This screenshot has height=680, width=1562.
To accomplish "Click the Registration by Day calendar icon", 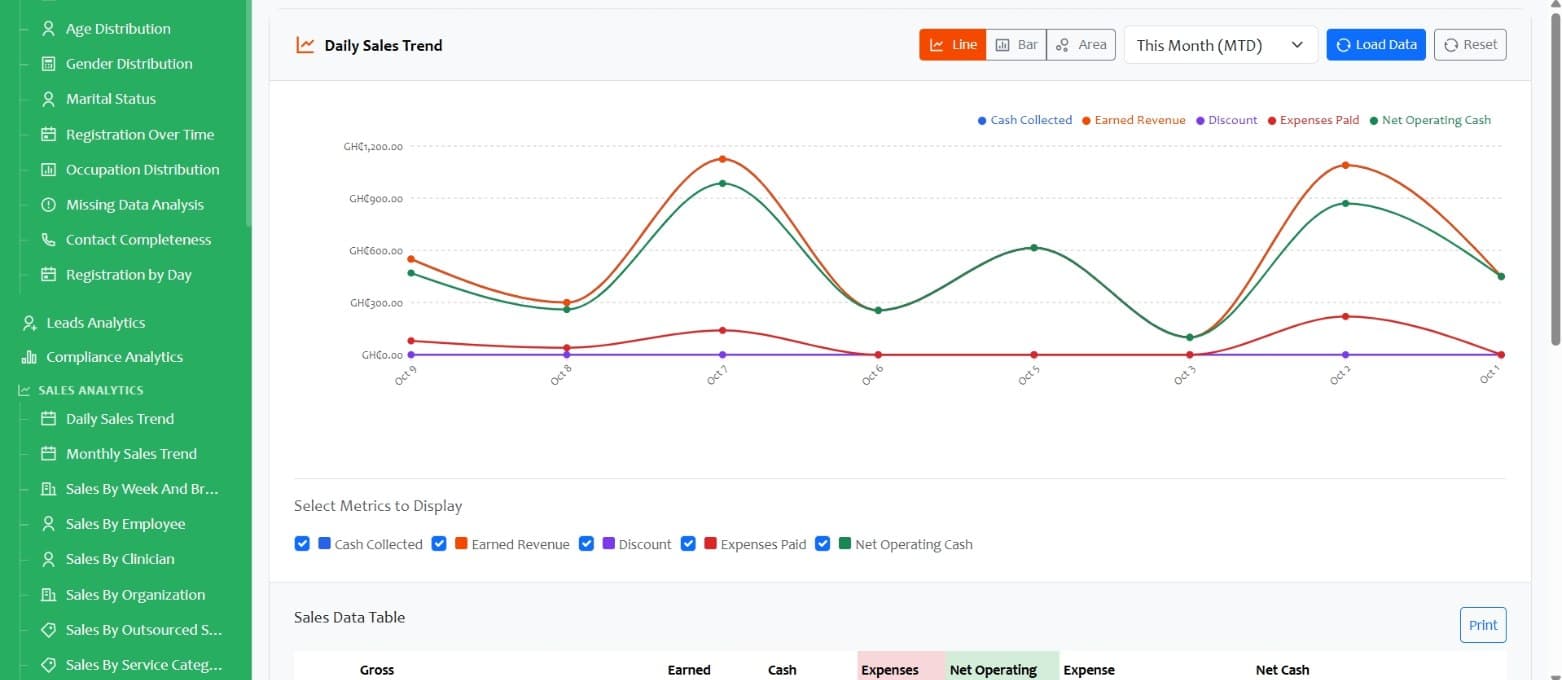I will (x=48, y=275).
